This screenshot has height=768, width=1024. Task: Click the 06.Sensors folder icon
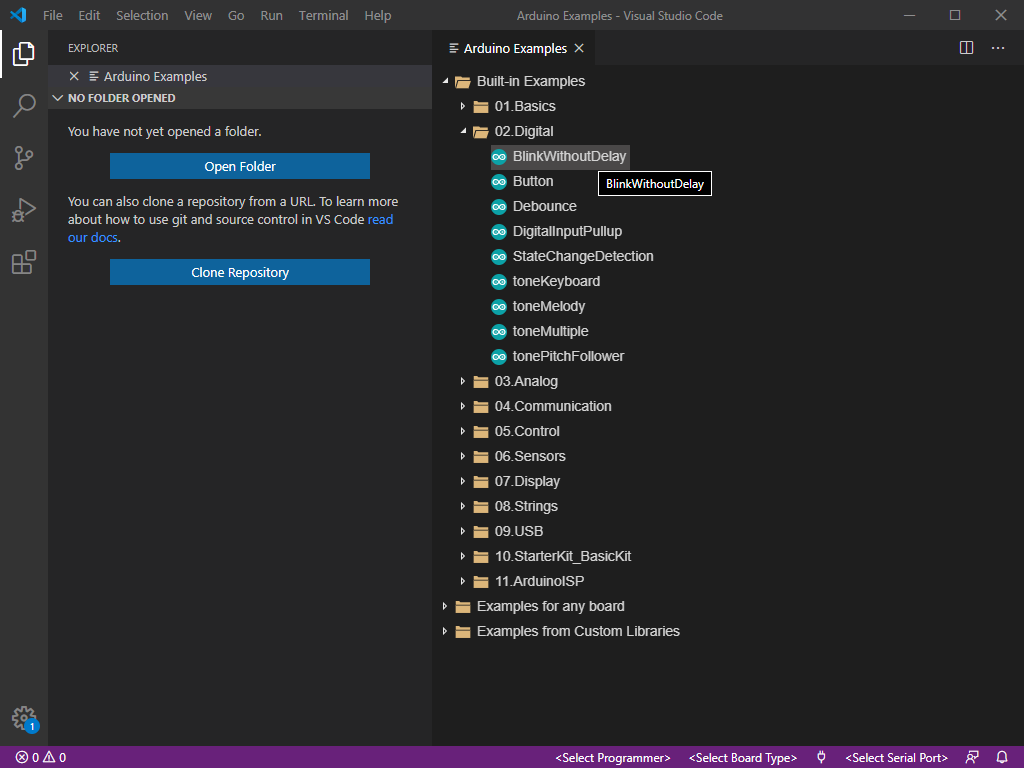coord(481,456)
